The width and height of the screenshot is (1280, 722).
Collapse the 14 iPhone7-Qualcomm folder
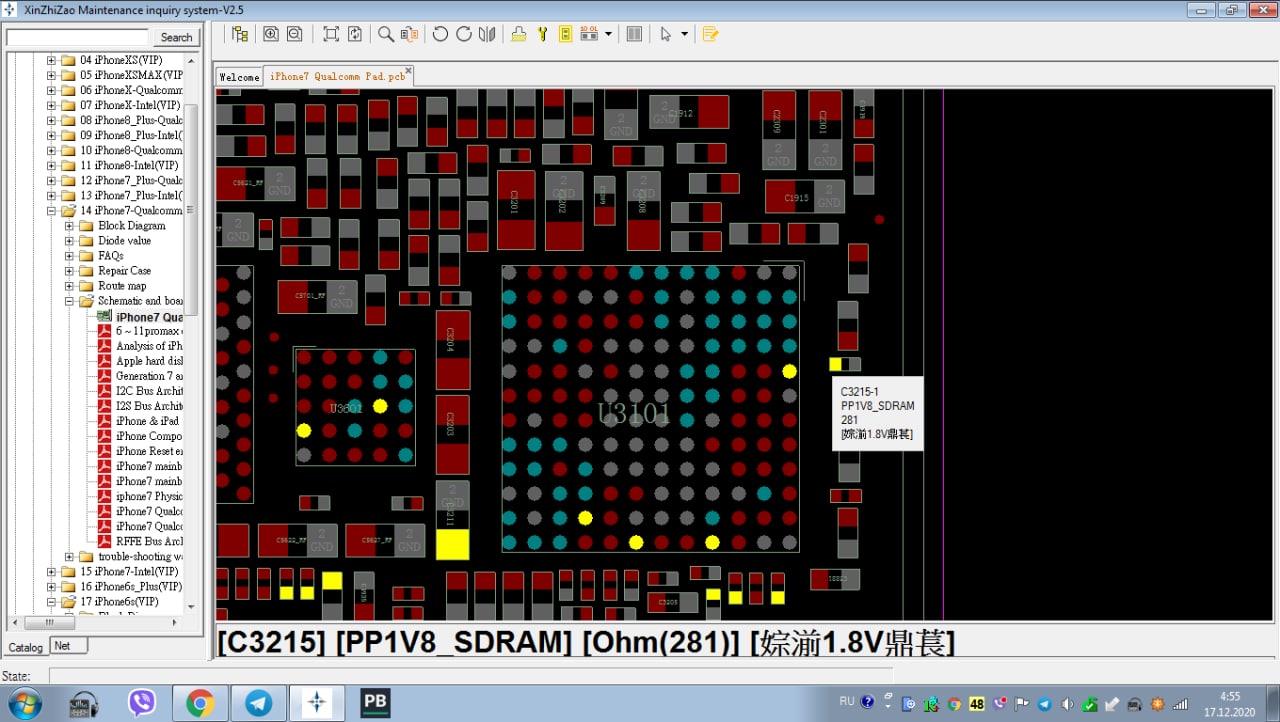coord(51,211)
